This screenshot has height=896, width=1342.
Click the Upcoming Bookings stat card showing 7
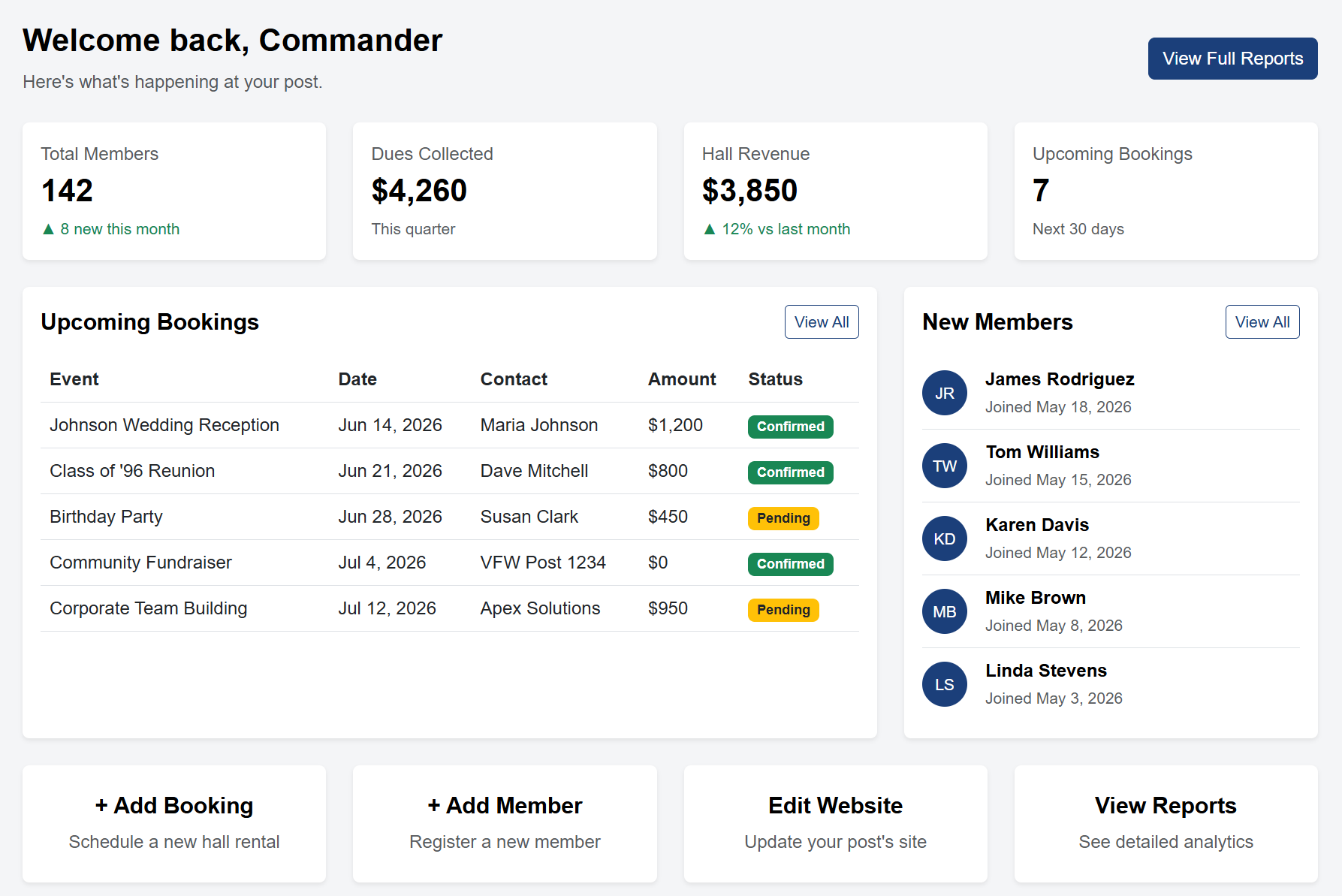[x=1166, y=192]
